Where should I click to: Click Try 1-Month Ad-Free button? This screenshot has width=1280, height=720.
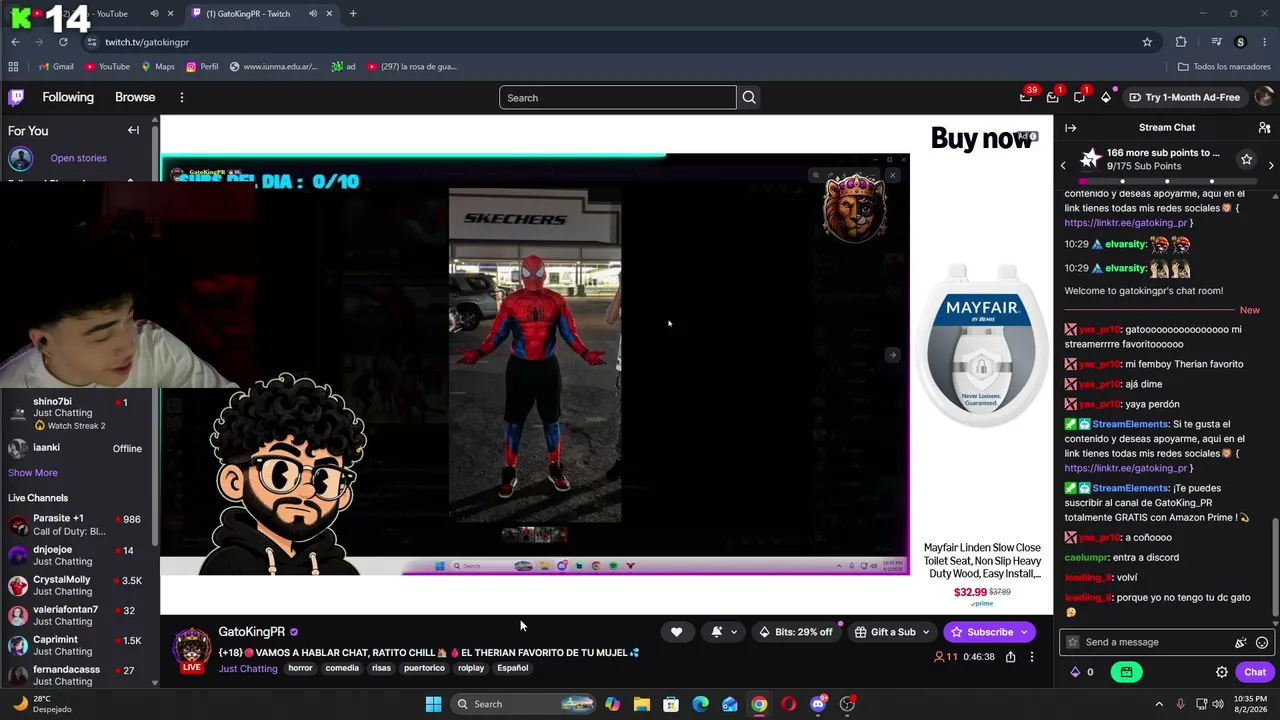click(x=1184, y=97)
